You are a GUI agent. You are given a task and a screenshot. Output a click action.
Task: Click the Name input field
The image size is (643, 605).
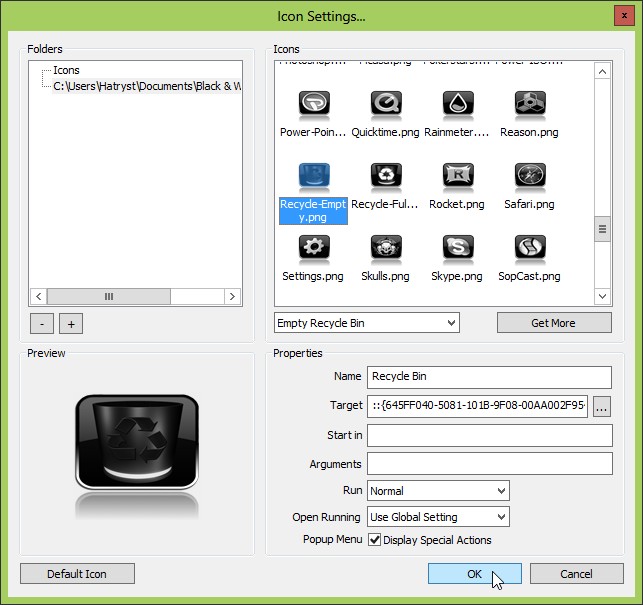pyautogui.click(x=489, y=377)
